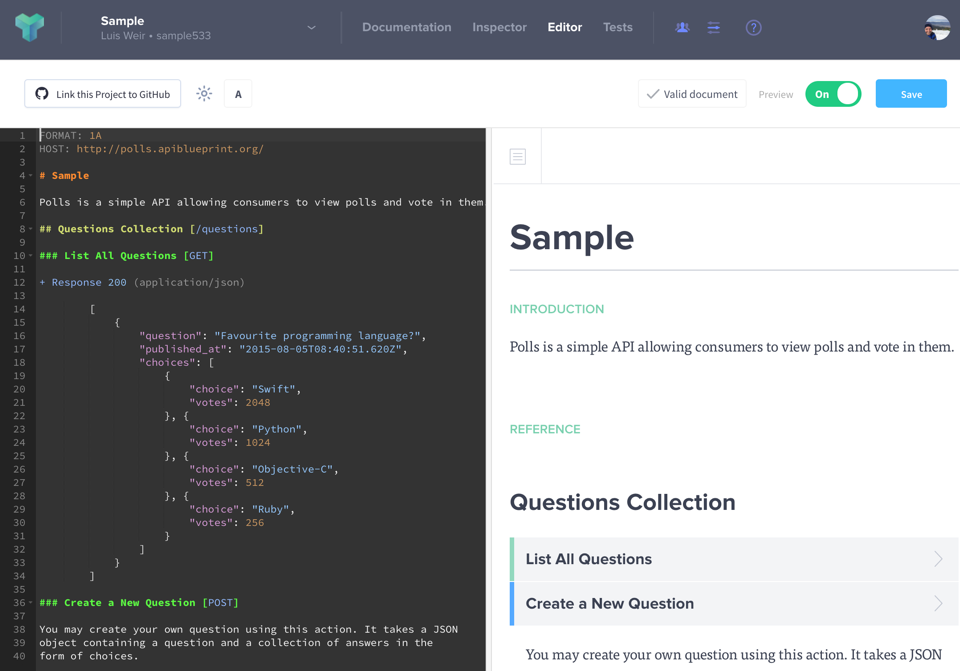This screenshot has width=960, height=671.
Task: Click Link this Project to GitHub
Action: pyautogui.click(x=103, y=94)
